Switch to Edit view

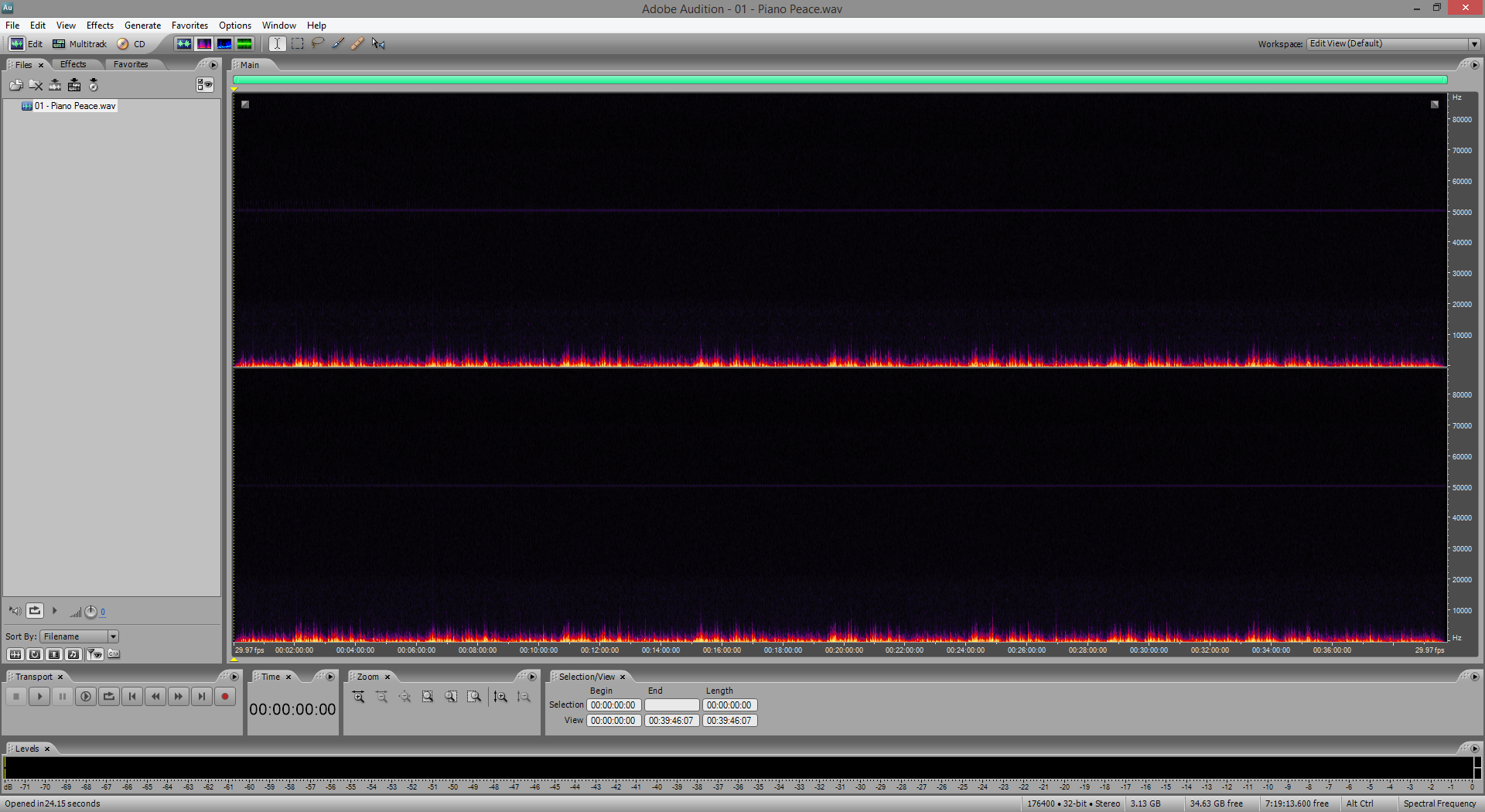pyautogui.click(x=26, y=44)
